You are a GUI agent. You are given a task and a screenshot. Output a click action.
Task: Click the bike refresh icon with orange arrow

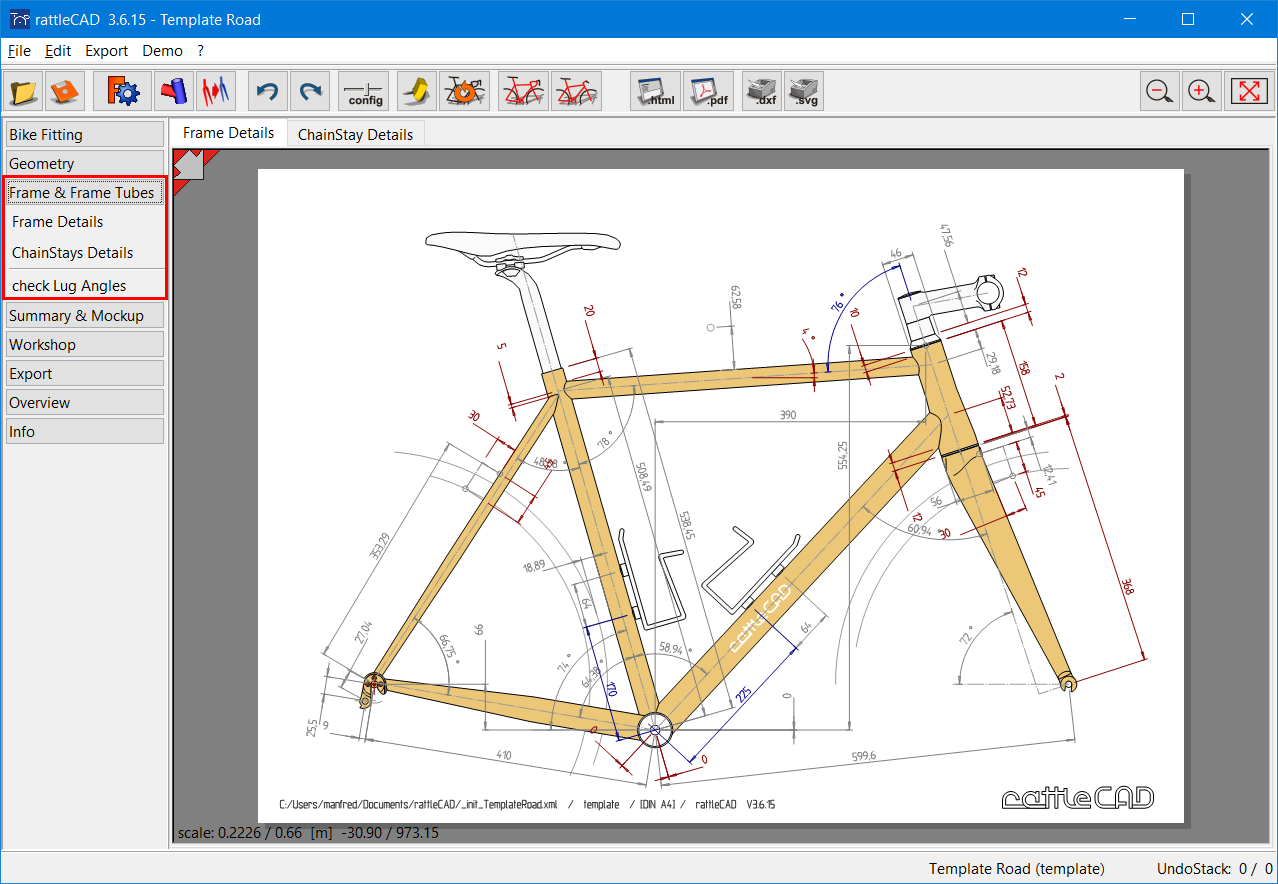click(x=465, y=91)
